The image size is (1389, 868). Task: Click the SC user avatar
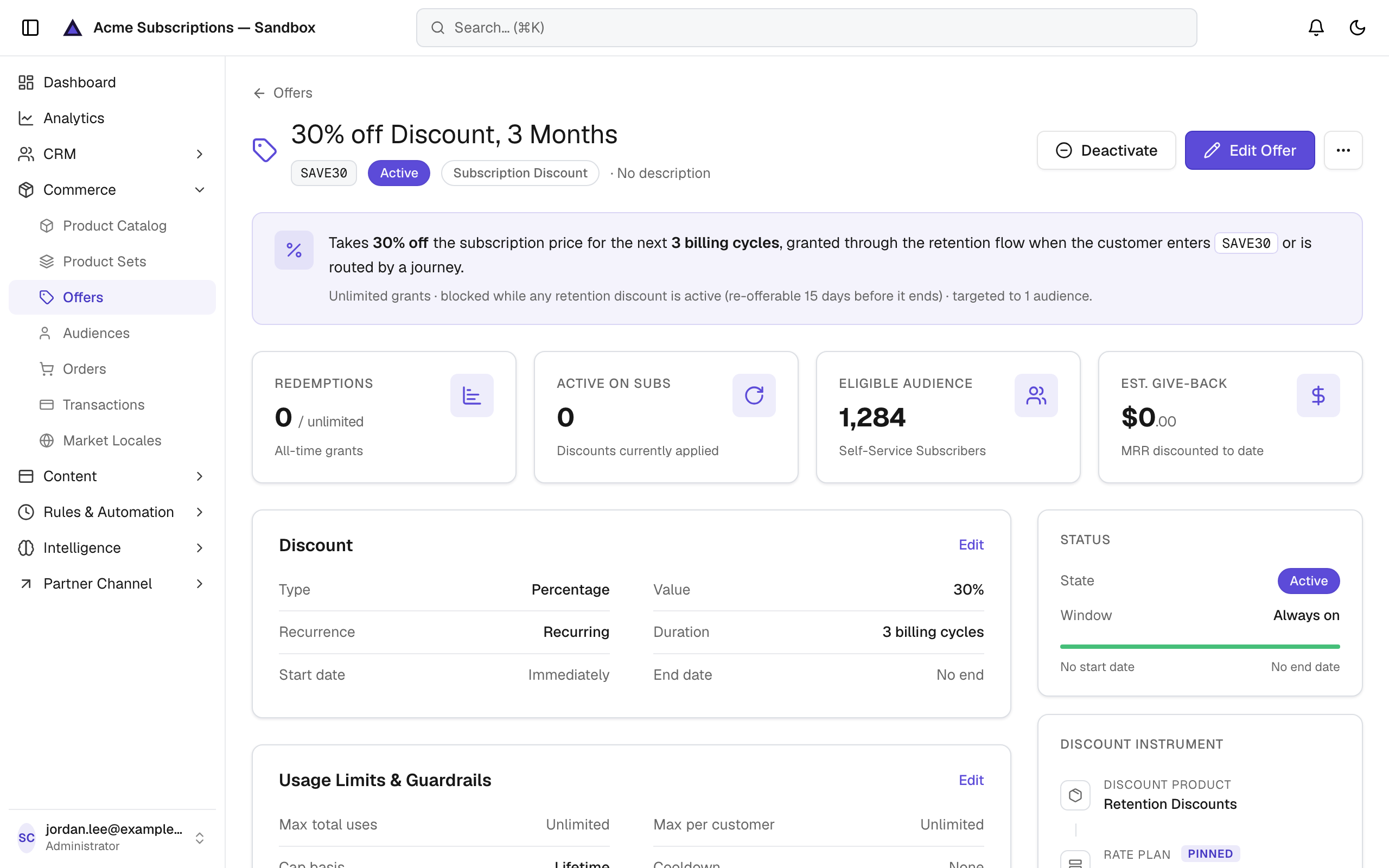tap(27, 838)
